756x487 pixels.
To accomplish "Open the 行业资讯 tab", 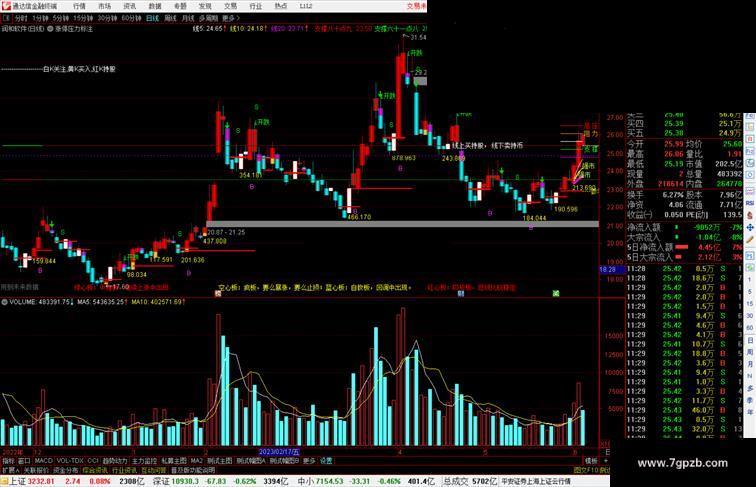I will [x=124, y=470].
